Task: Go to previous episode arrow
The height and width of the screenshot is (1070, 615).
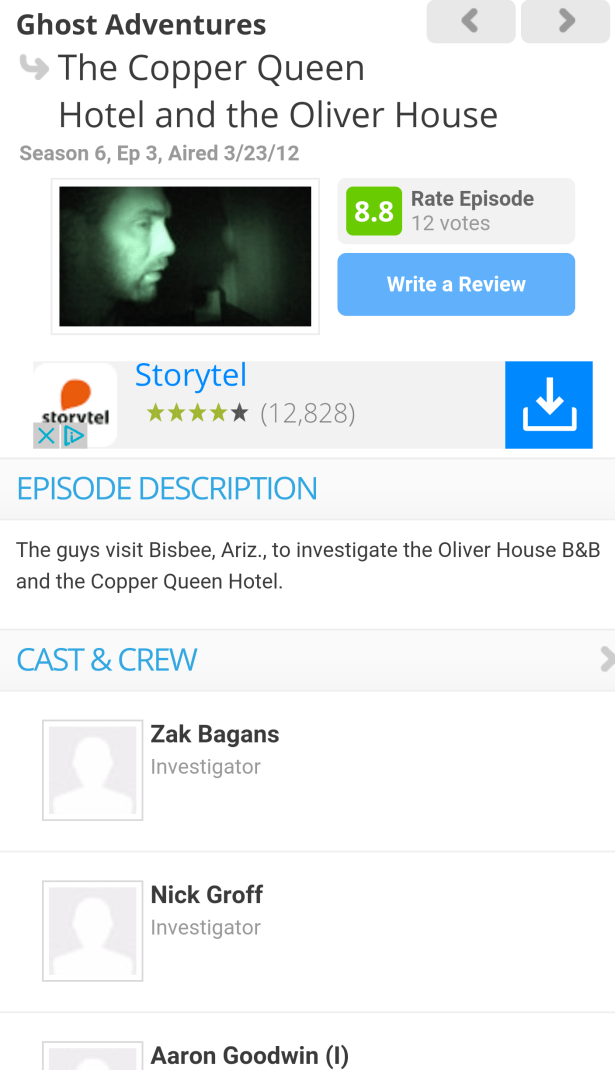Action: (470, 21)
